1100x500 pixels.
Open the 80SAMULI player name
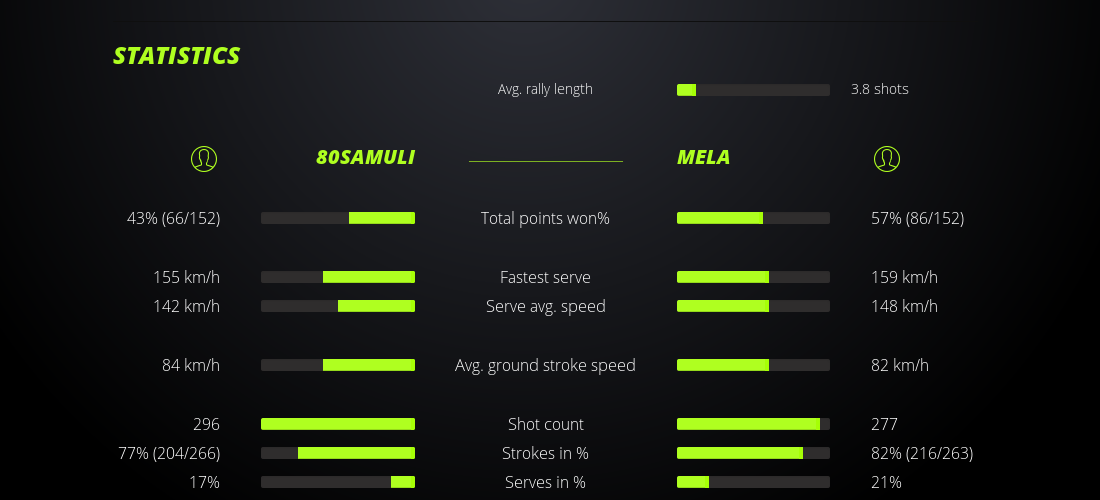365,157
